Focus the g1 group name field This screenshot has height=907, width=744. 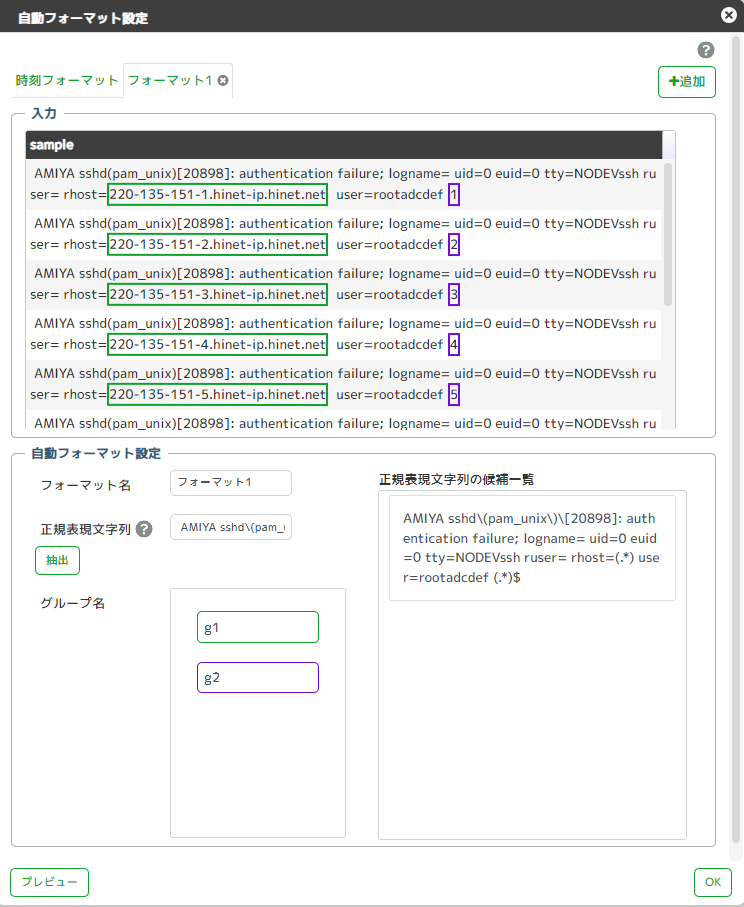[x=258, y=627]
